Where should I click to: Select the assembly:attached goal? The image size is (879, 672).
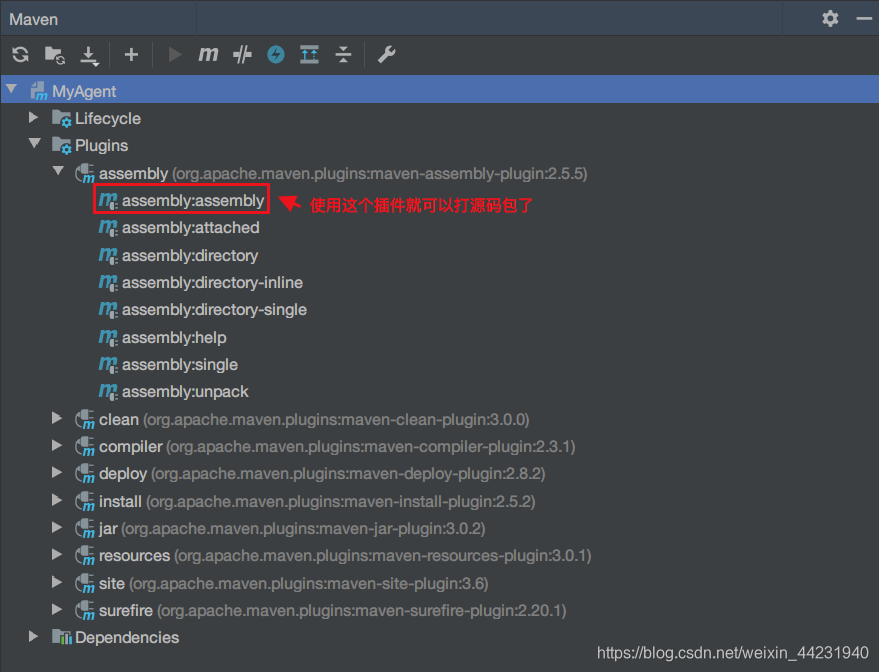click(x=191, y=228)
